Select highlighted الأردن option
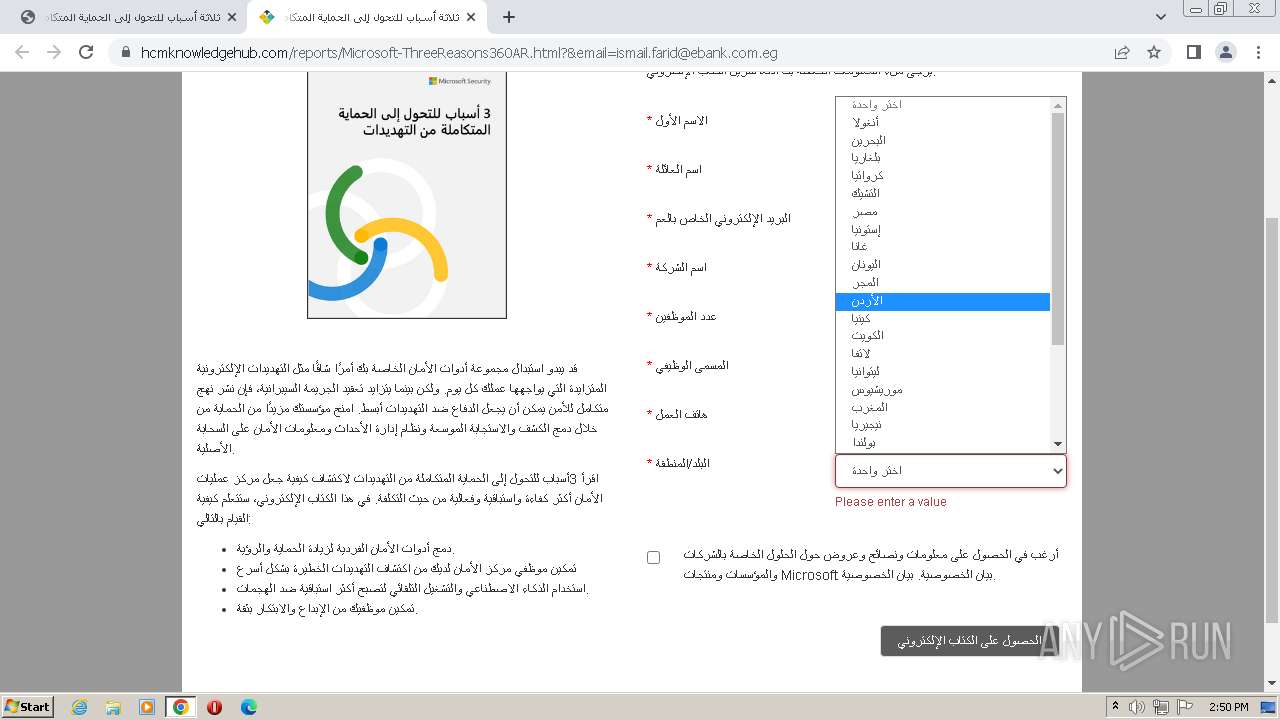Screen dimensions: 1280x720 click(x=943, y=301)
